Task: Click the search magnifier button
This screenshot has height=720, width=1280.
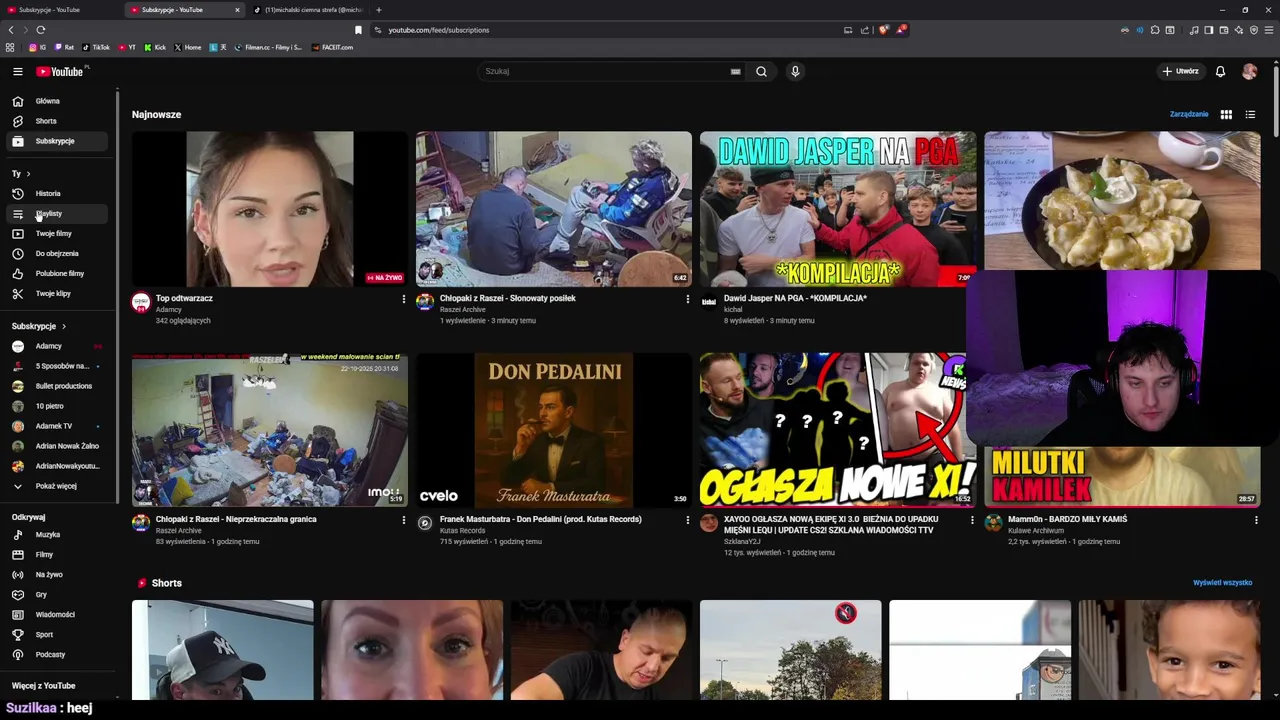Action: (761, 71)
